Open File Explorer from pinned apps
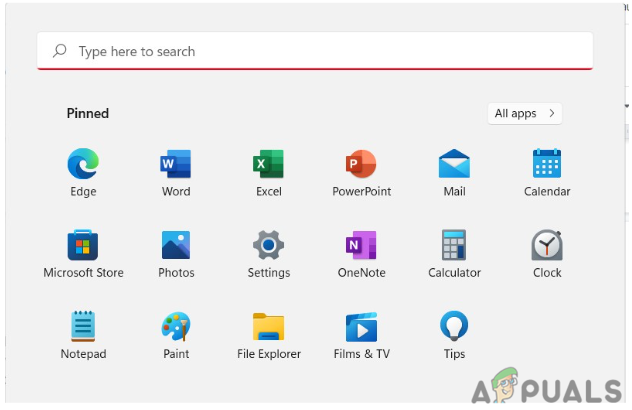 tap(268, 327)
